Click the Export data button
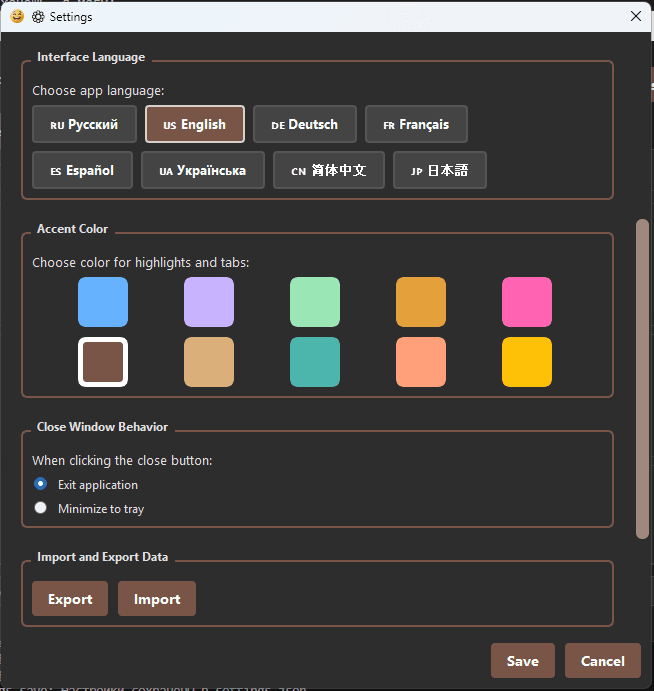This screenshot has width=654, height=691. click(70, 599)
